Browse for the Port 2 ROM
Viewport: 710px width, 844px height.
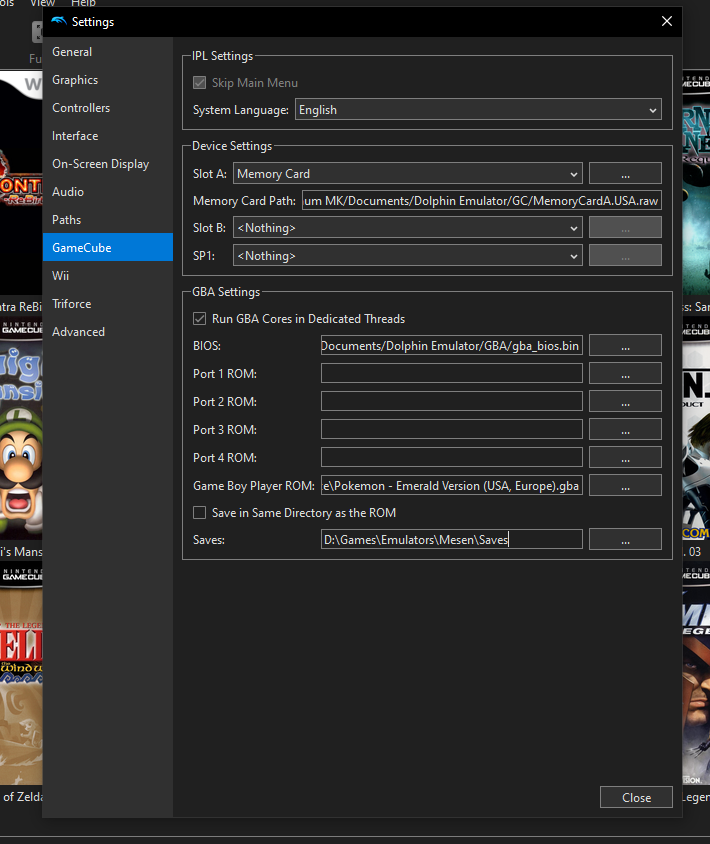tap(625, 402)
